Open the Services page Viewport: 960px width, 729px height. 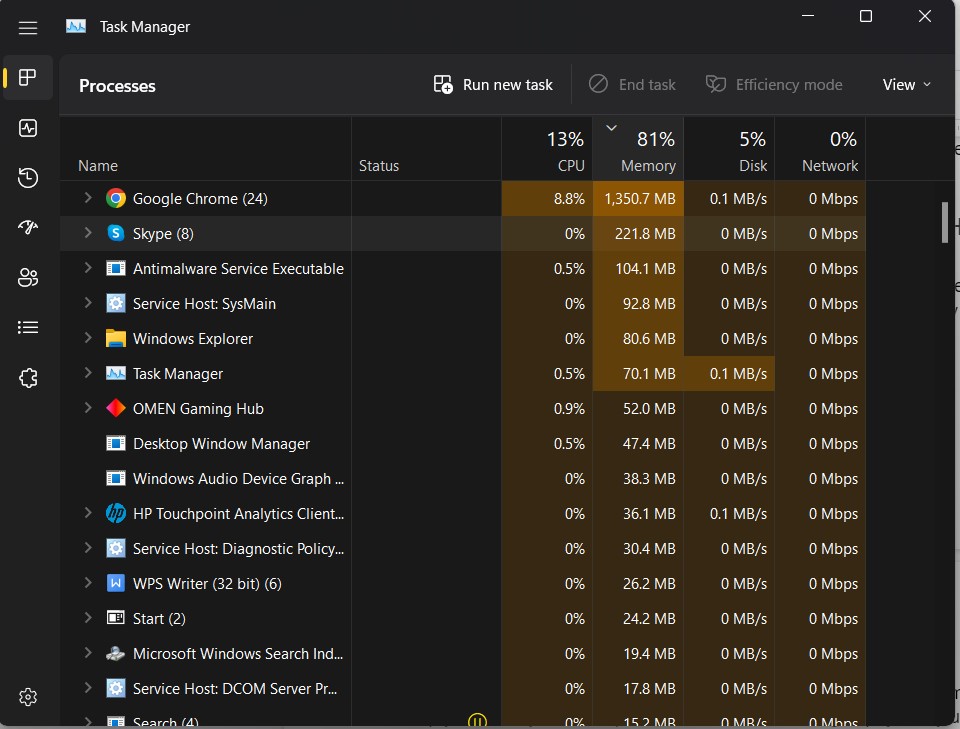(27, 377)
